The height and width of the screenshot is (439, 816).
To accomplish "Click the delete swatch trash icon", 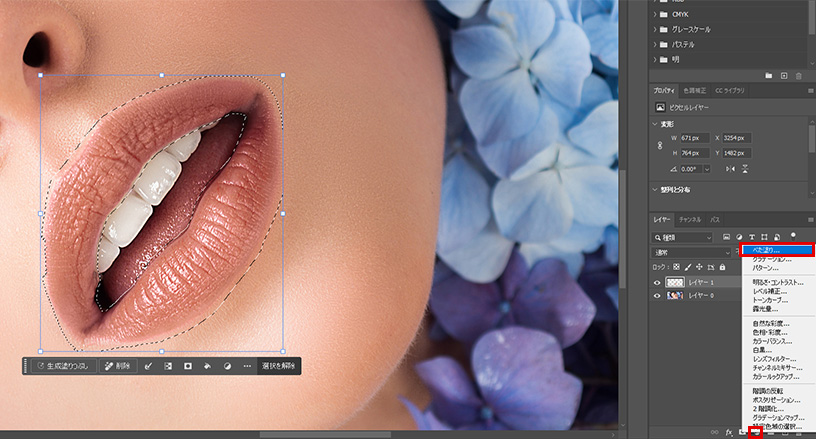I will [799, 75].
